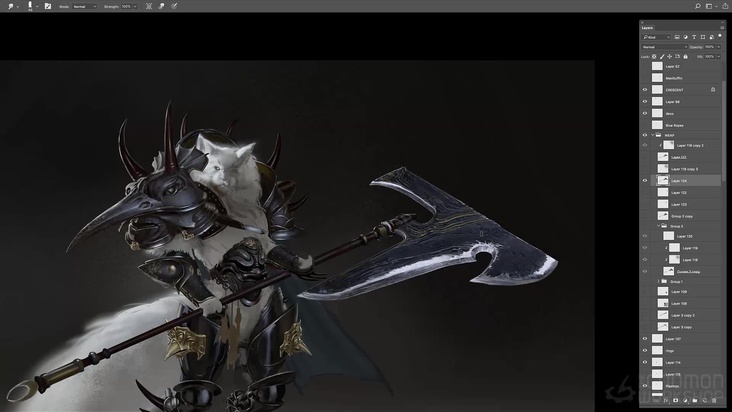Screen dimensions: 732x412
Task: Click Lock All padlock icon
Action: pyautogui.click(x=685, y=56)
